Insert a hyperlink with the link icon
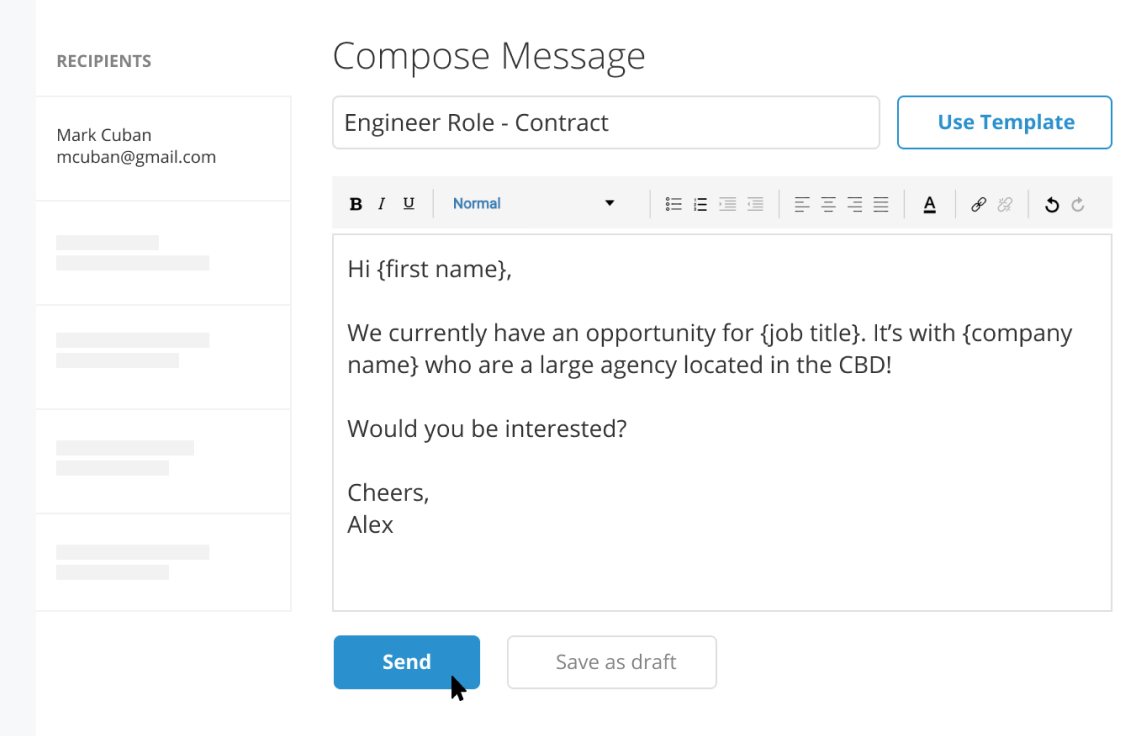Viewport: 1126px width, 736px height. pyautogui.click(x=979, y=204)
